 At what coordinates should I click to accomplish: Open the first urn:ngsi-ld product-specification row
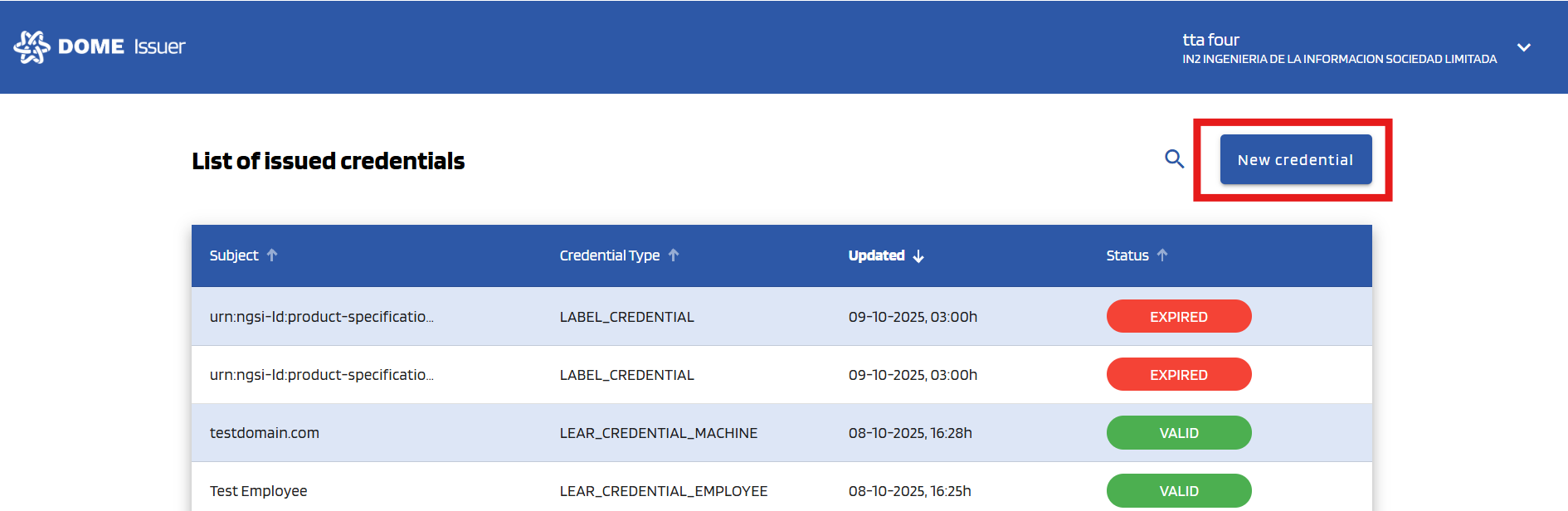pos(321,317)
